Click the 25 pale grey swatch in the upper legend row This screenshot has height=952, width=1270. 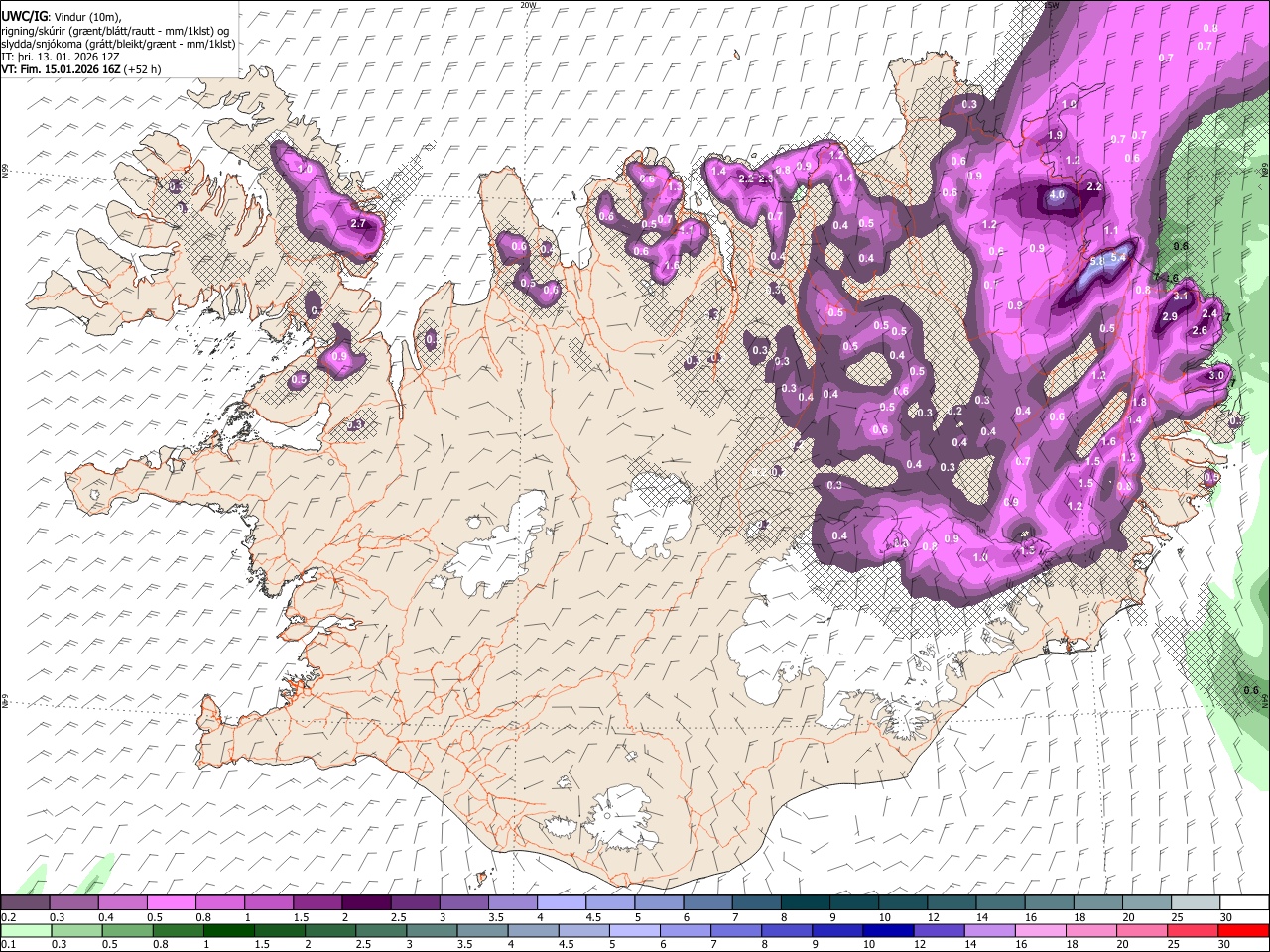[x=1196, y=902]
